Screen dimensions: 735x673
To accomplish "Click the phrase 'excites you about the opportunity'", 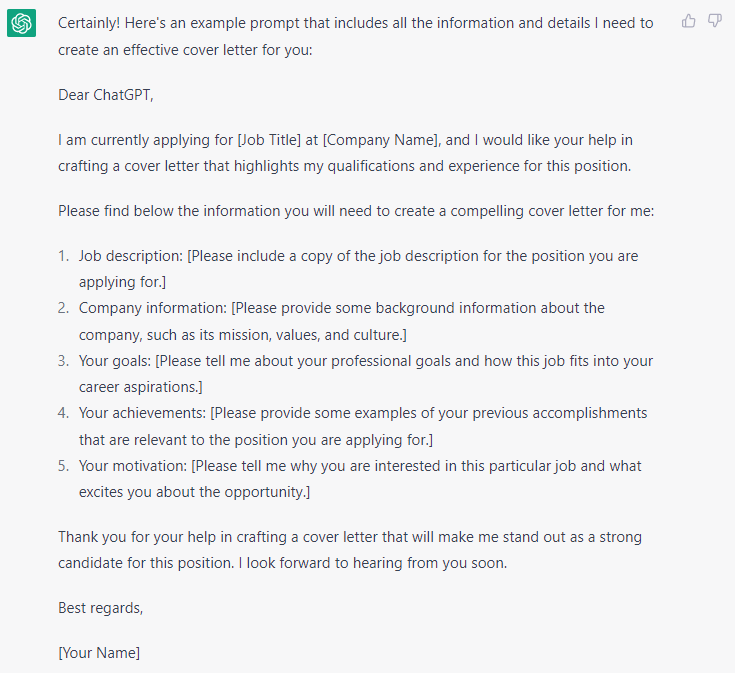I will point(192,492).
